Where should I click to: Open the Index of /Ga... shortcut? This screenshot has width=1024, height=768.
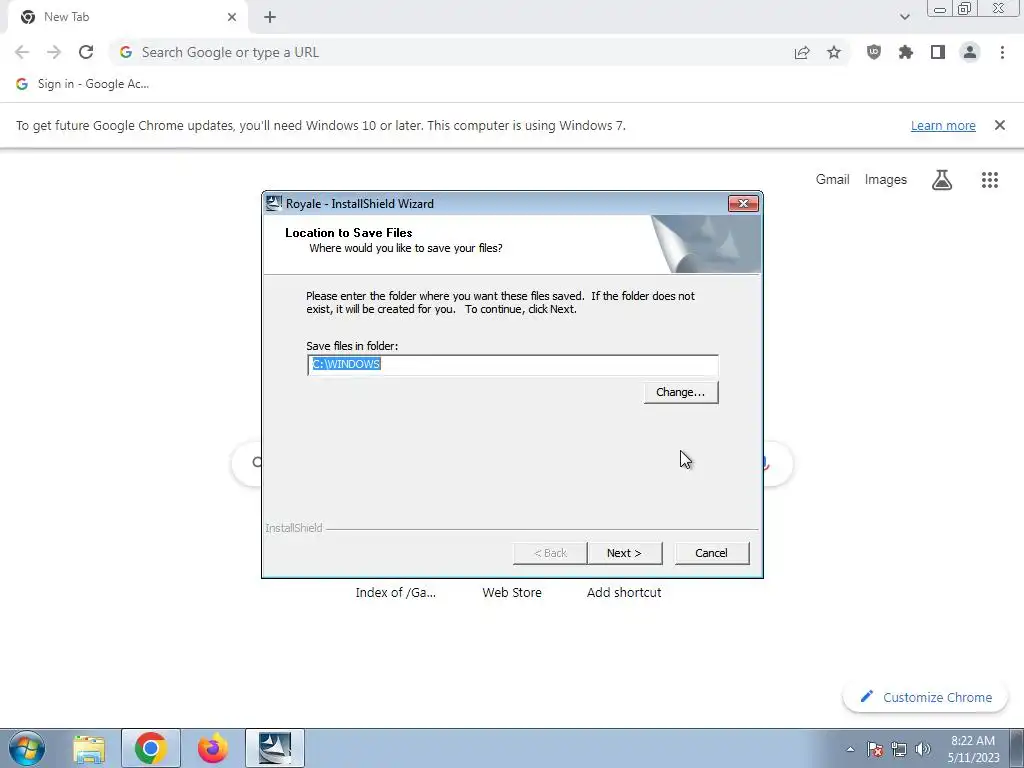click(x=395, y=592)
